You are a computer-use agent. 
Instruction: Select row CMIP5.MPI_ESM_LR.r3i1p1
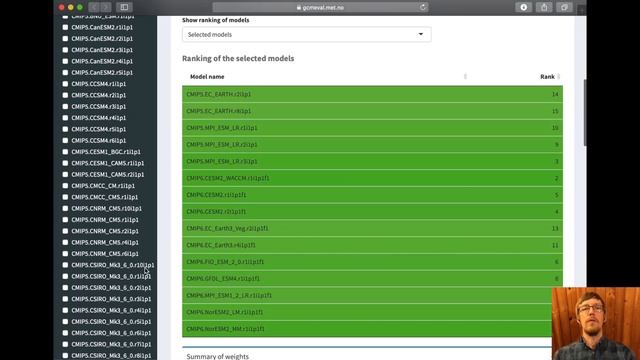point(372,161)
